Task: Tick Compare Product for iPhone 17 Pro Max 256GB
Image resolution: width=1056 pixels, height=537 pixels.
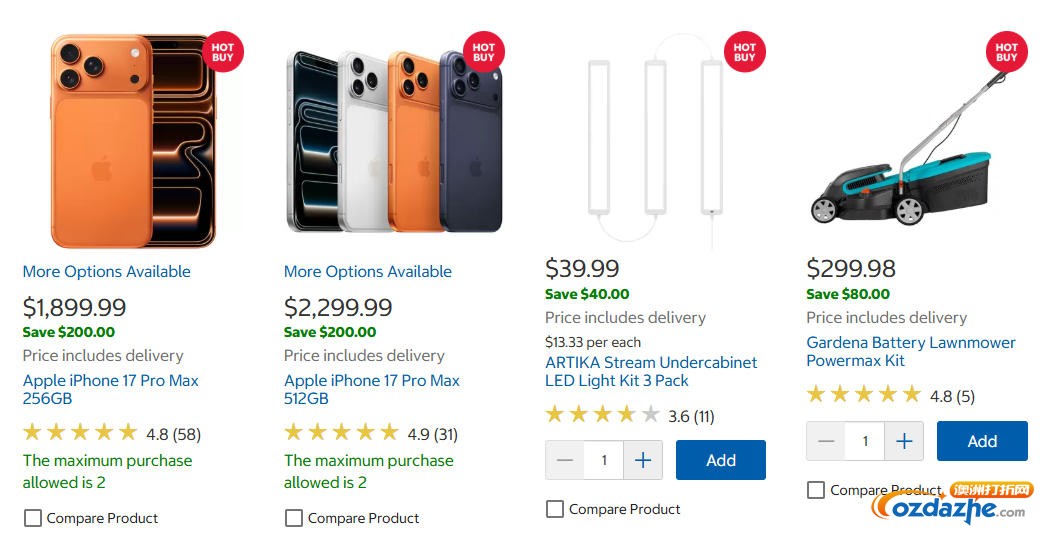Action: [x=32, y=518]
